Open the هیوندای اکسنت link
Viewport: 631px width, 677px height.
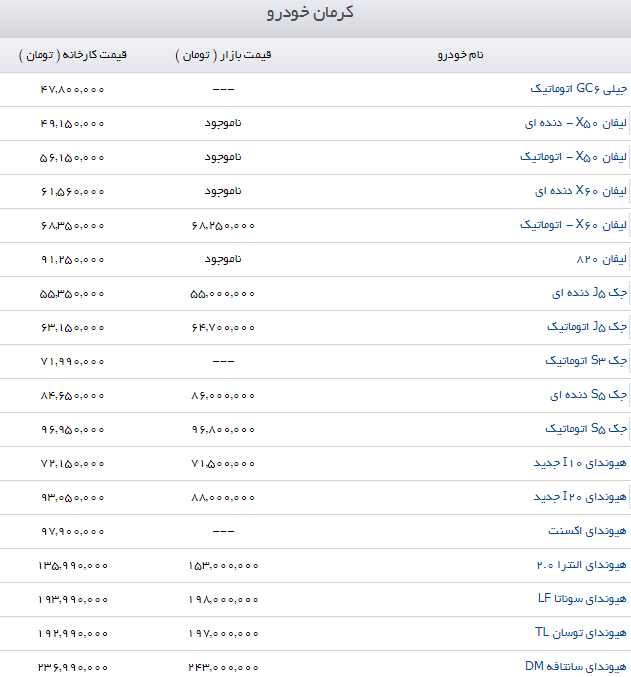(587, 531)
